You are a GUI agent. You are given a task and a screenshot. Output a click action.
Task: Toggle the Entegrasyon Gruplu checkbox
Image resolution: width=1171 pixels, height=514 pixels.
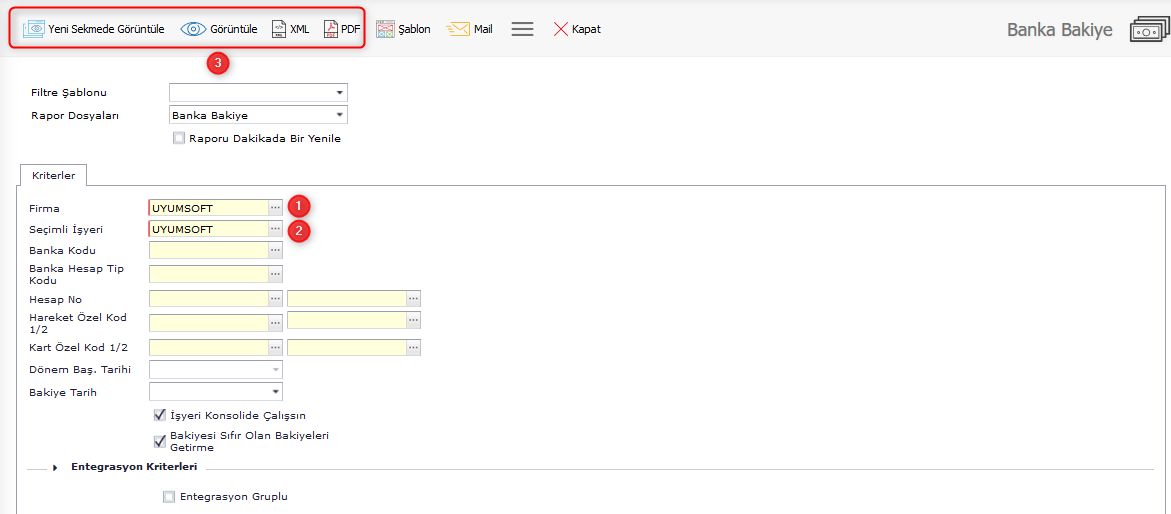point(169,497)
